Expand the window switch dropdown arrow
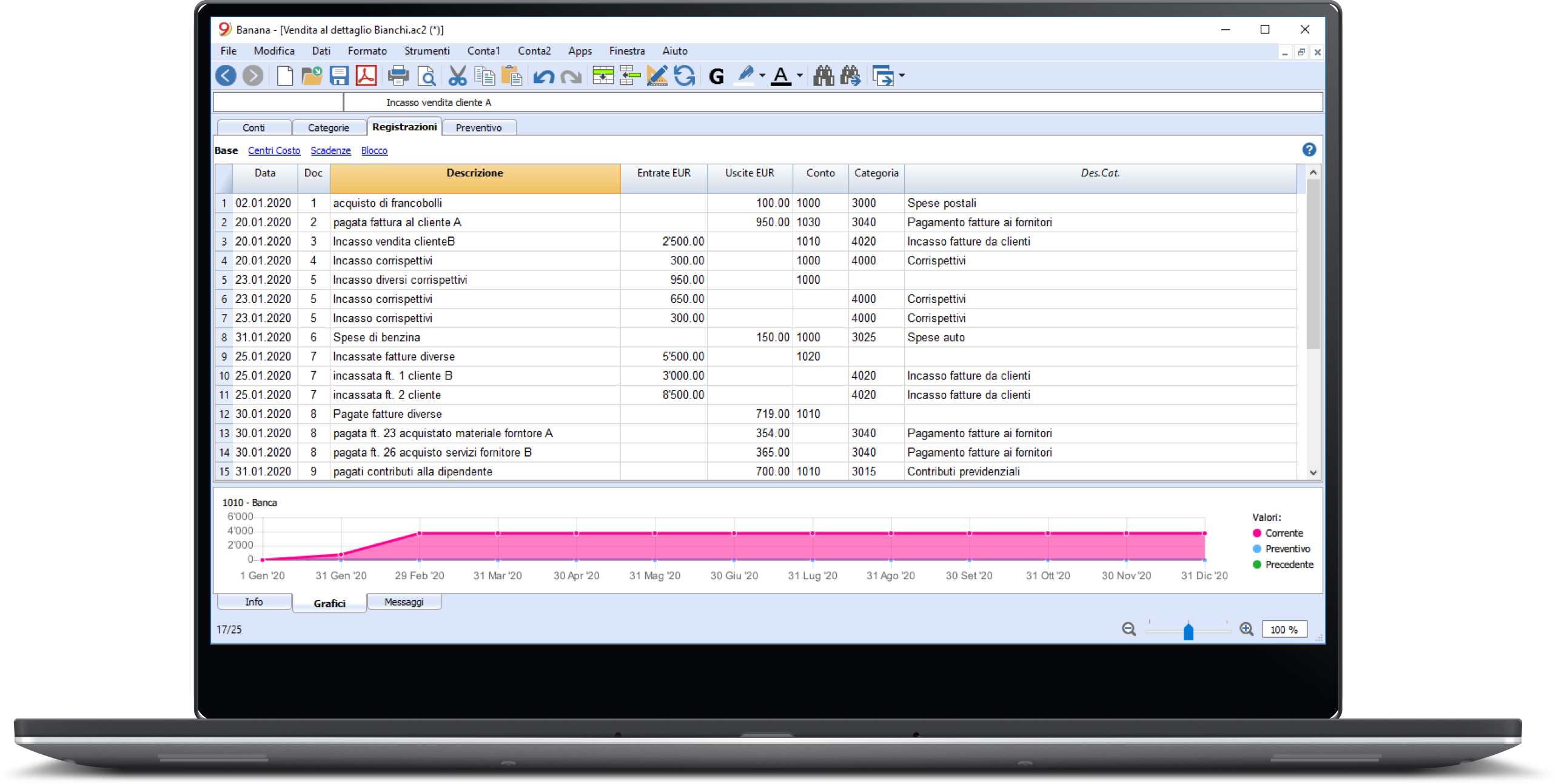The height and width of the screenshot is (784, 1556). coord(902,76)
